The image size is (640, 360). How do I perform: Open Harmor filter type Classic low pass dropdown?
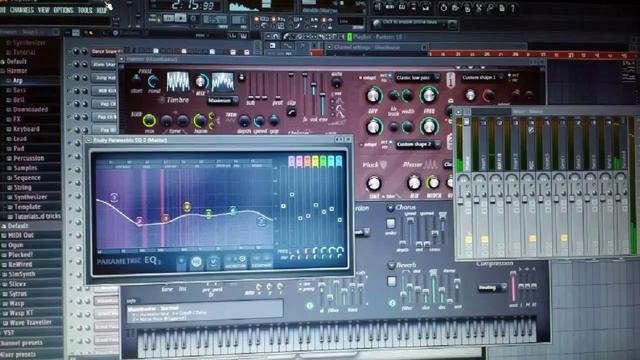pos(417,78)
